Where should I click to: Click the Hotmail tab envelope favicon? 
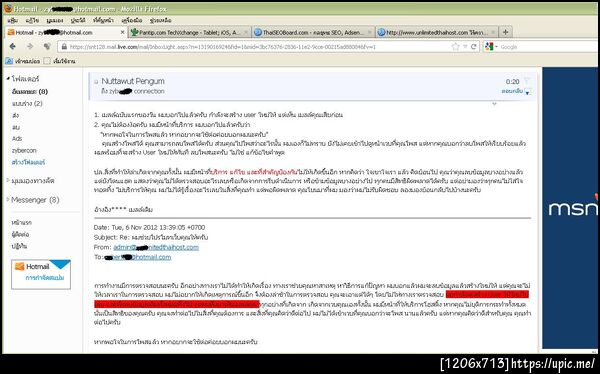(x=11, y=33)
